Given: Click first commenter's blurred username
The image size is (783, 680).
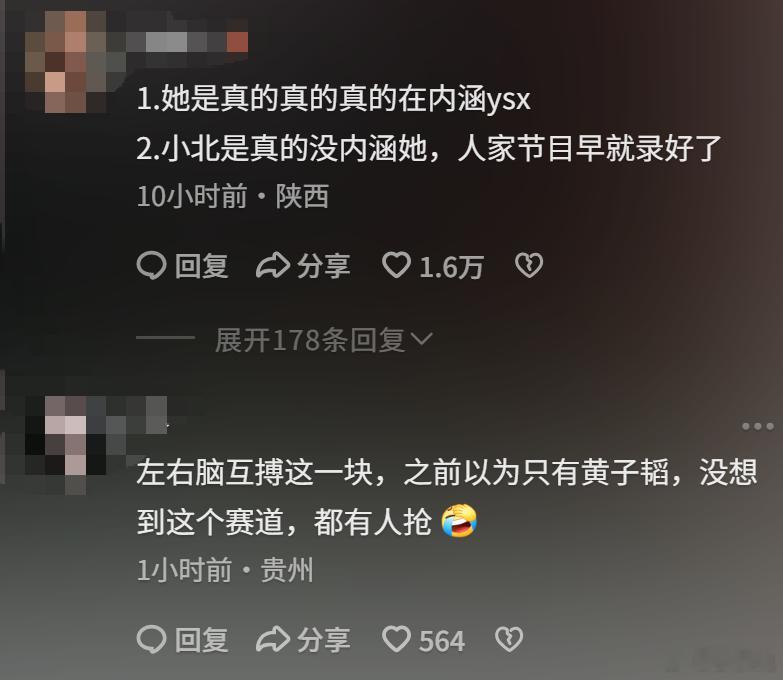Looking at the screenshot, I should pyautogui.click(x=187, y=42).
